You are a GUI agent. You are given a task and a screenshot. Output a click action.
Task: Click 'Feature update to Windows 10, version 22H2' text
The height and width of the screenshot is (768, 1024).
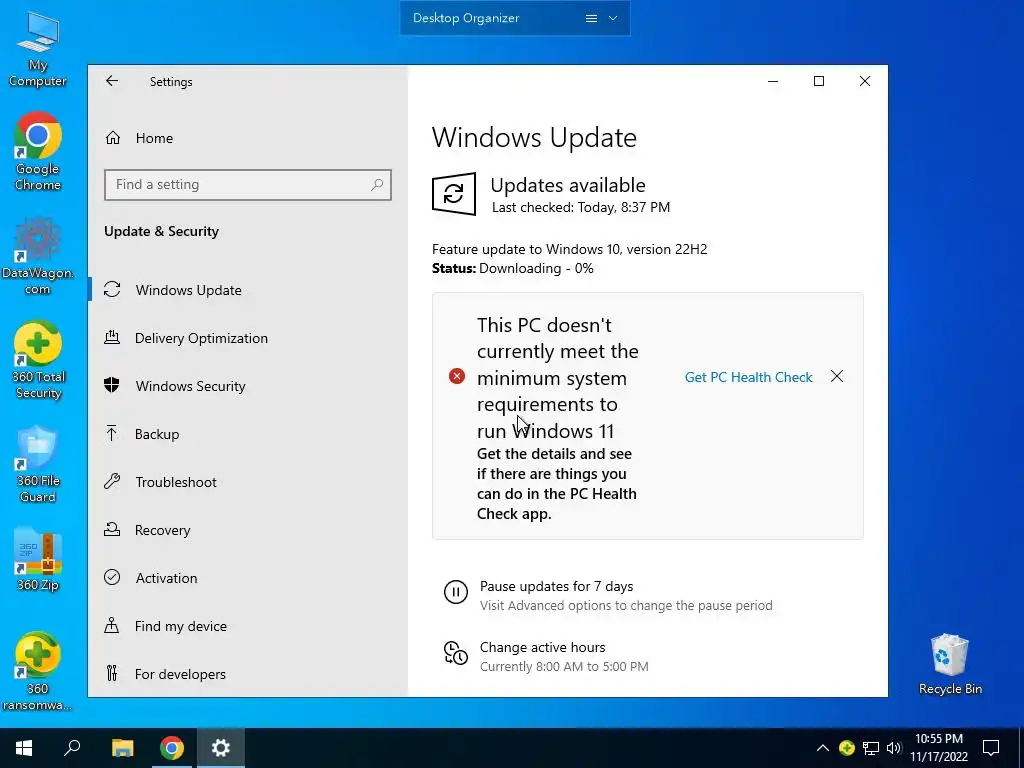coord(569,249)
